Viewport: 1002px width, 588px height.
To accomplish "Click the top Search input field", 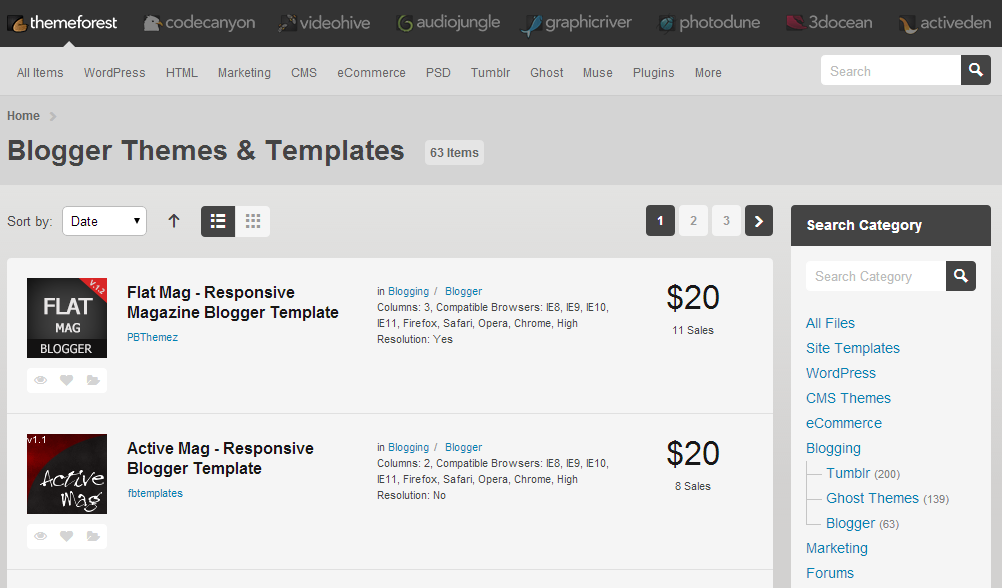I will (891, 70).
